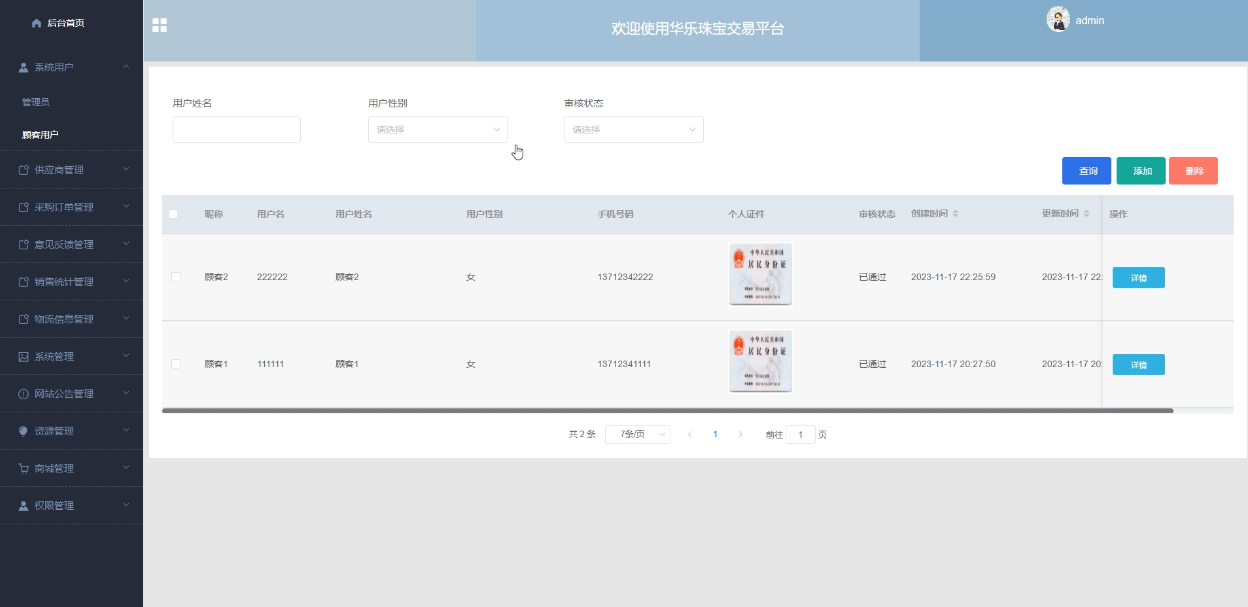1248x607 pixels.
Task: Select 管理员 submenu item
Action: point(36,102)
